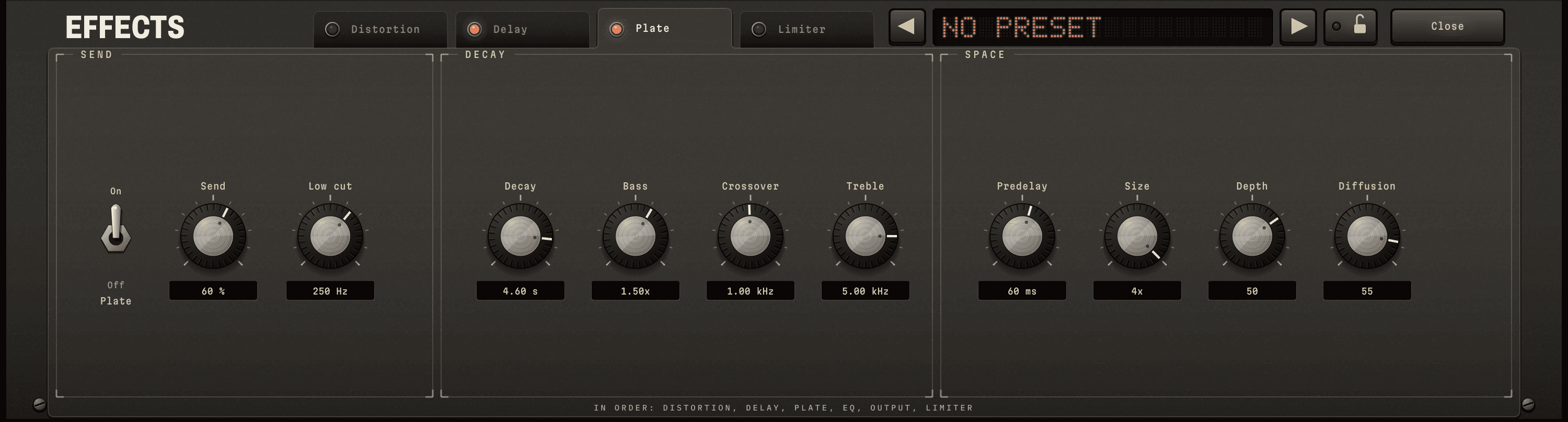Select the Bass value field 1.50x

pos(636,291)
